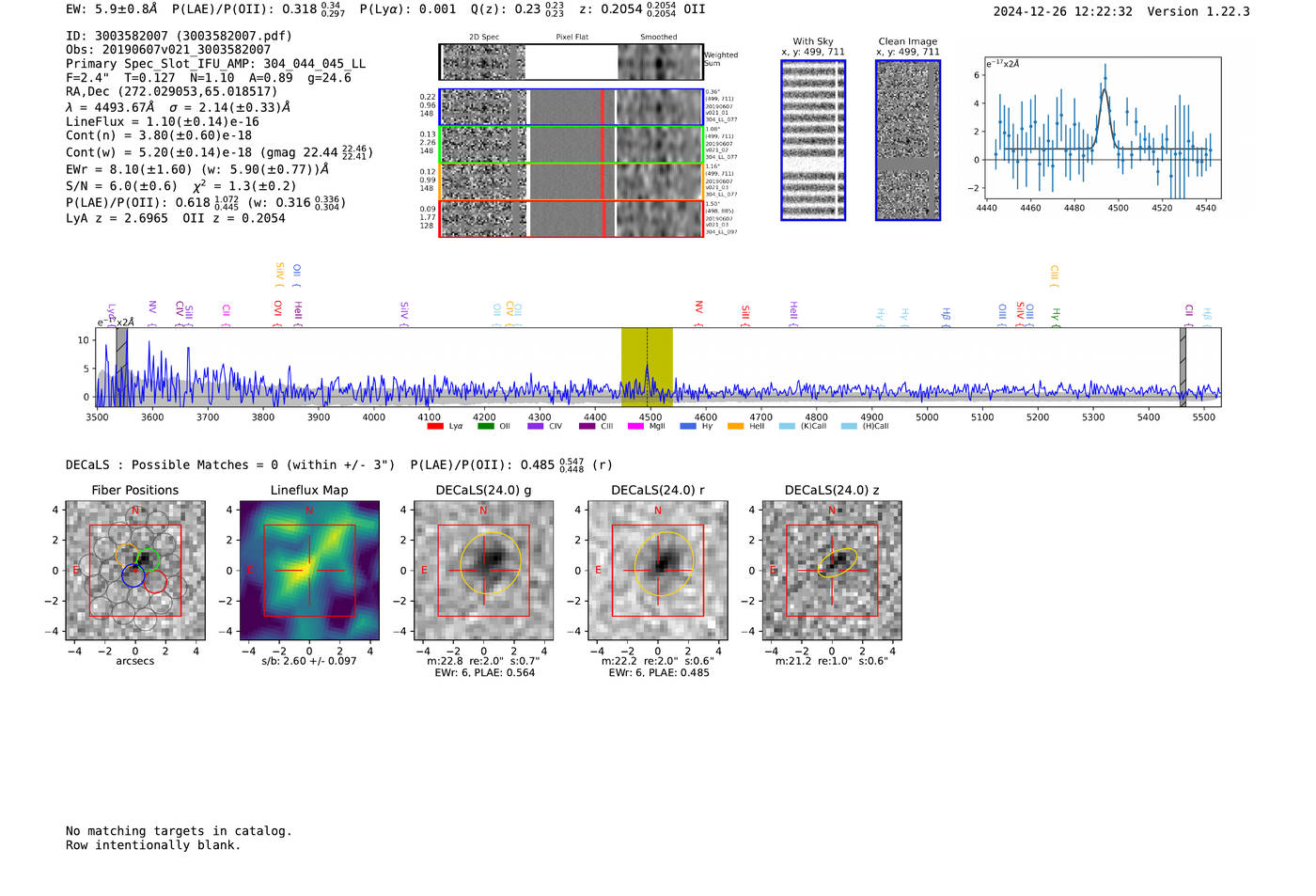This screenshot has width=1316, height=896.
Task: Click the 'EWr: 6, PLAE: 0.485' caption
Action: point(659,673)
